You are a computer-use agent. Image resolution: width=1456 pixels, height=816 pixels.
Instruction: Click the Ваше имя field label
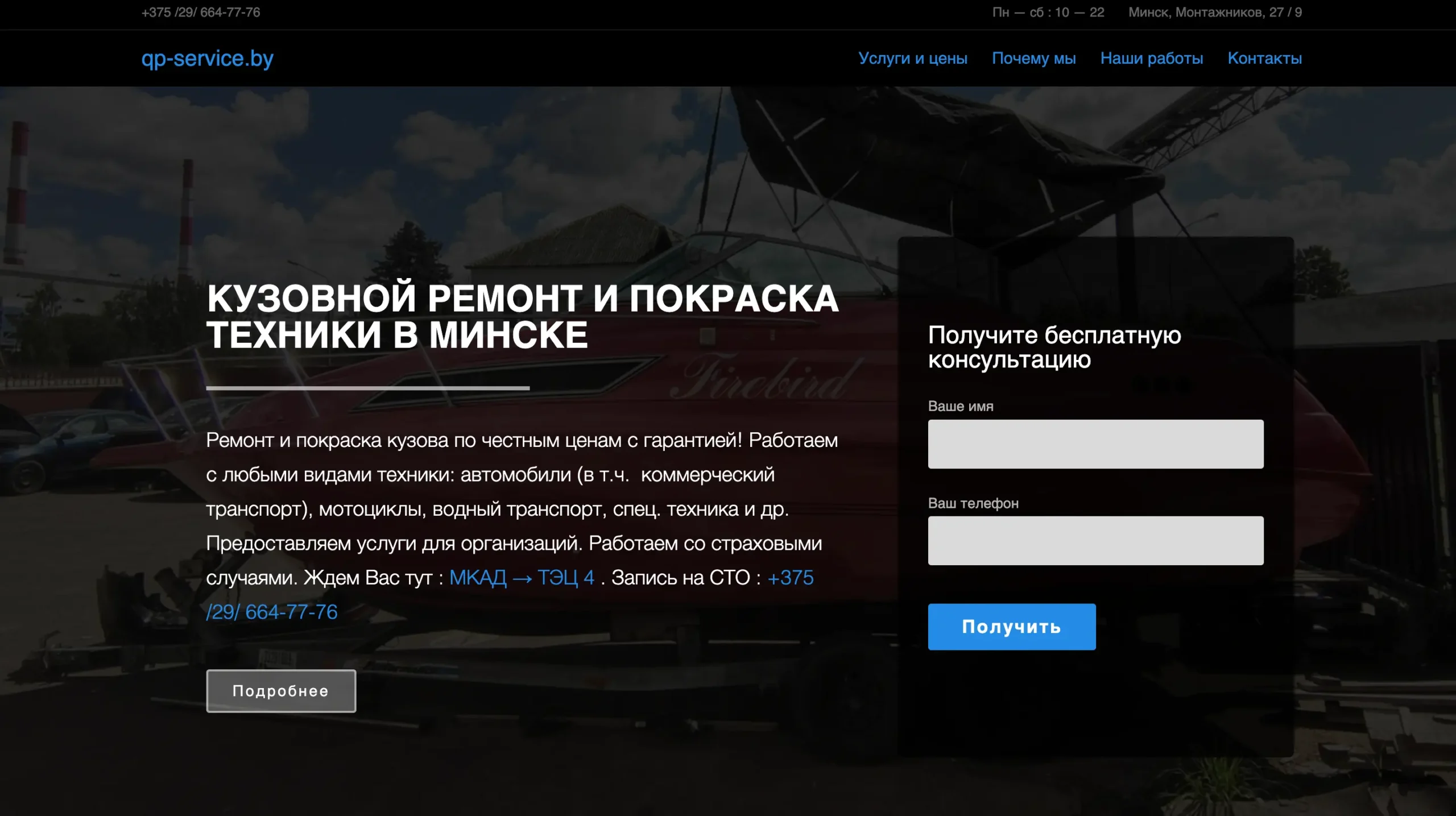click(x=961, y=406)
